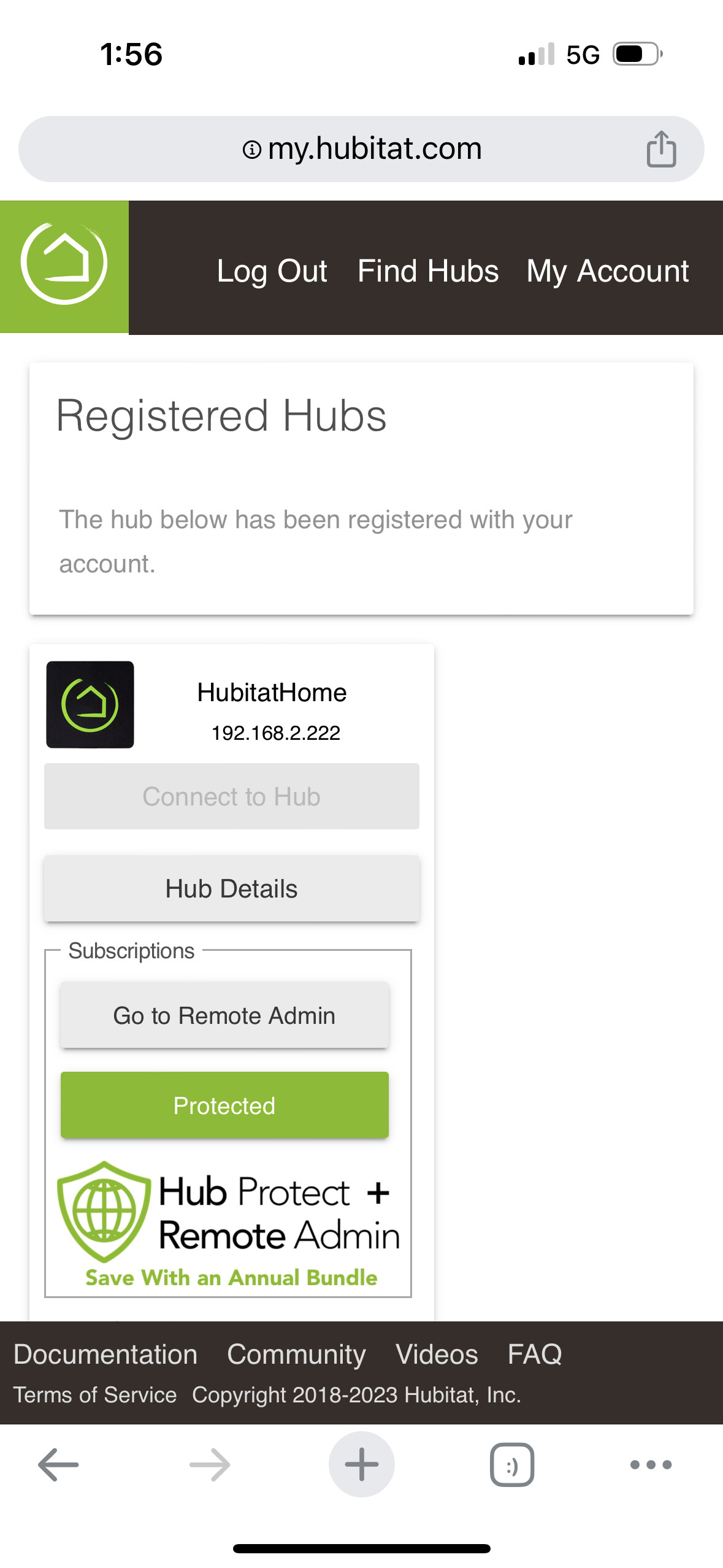Tap the Hubitat logo in header
This screenshot has width=723, height=1568.
pyautogui.click(x=64, y=266)
